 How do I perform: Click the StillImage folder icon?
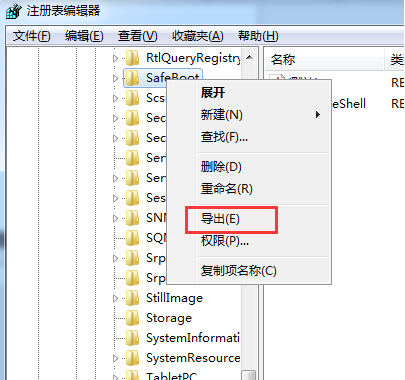pos(132,298)
